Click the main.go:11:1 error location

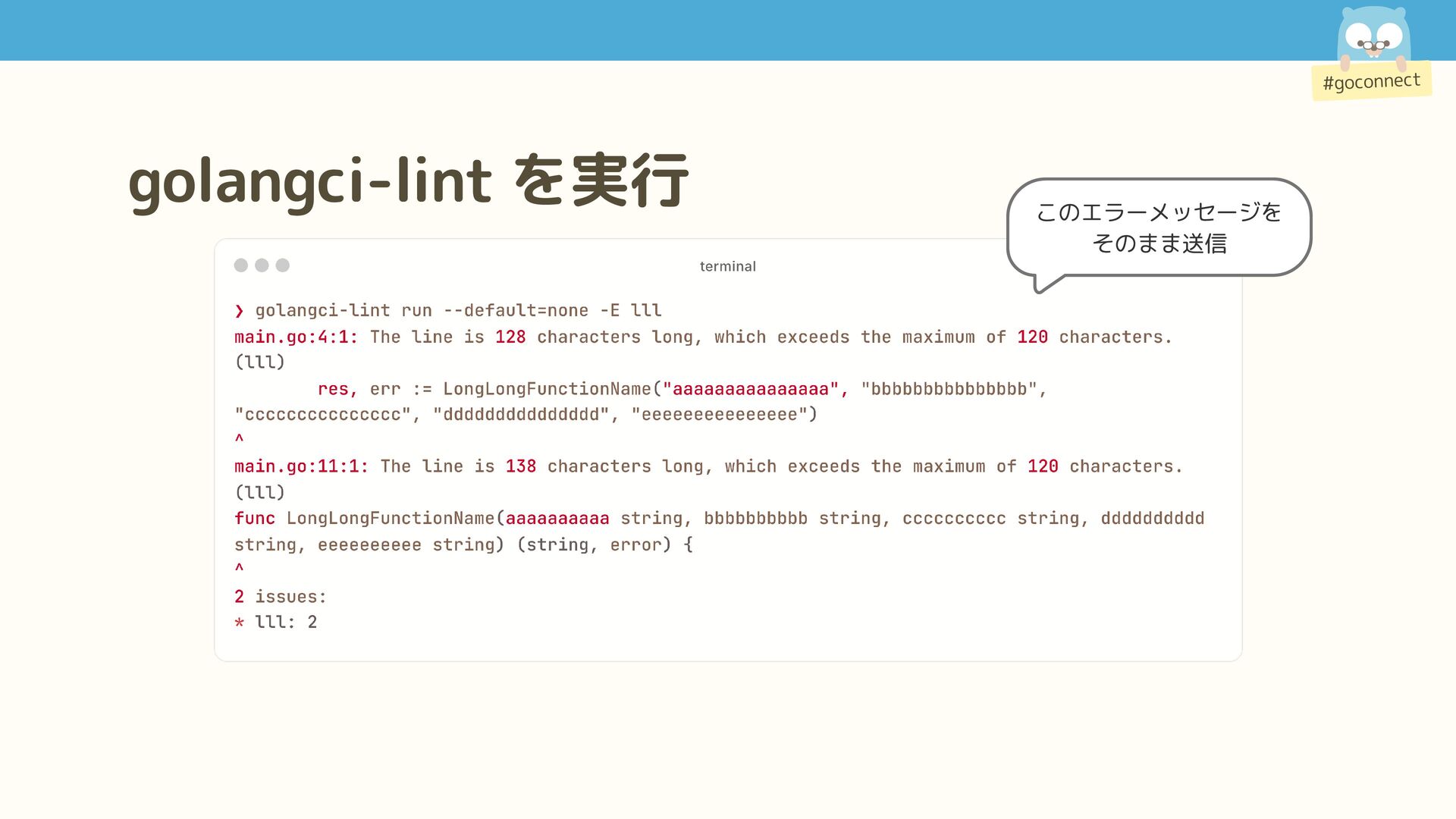(x=301, y=466)
